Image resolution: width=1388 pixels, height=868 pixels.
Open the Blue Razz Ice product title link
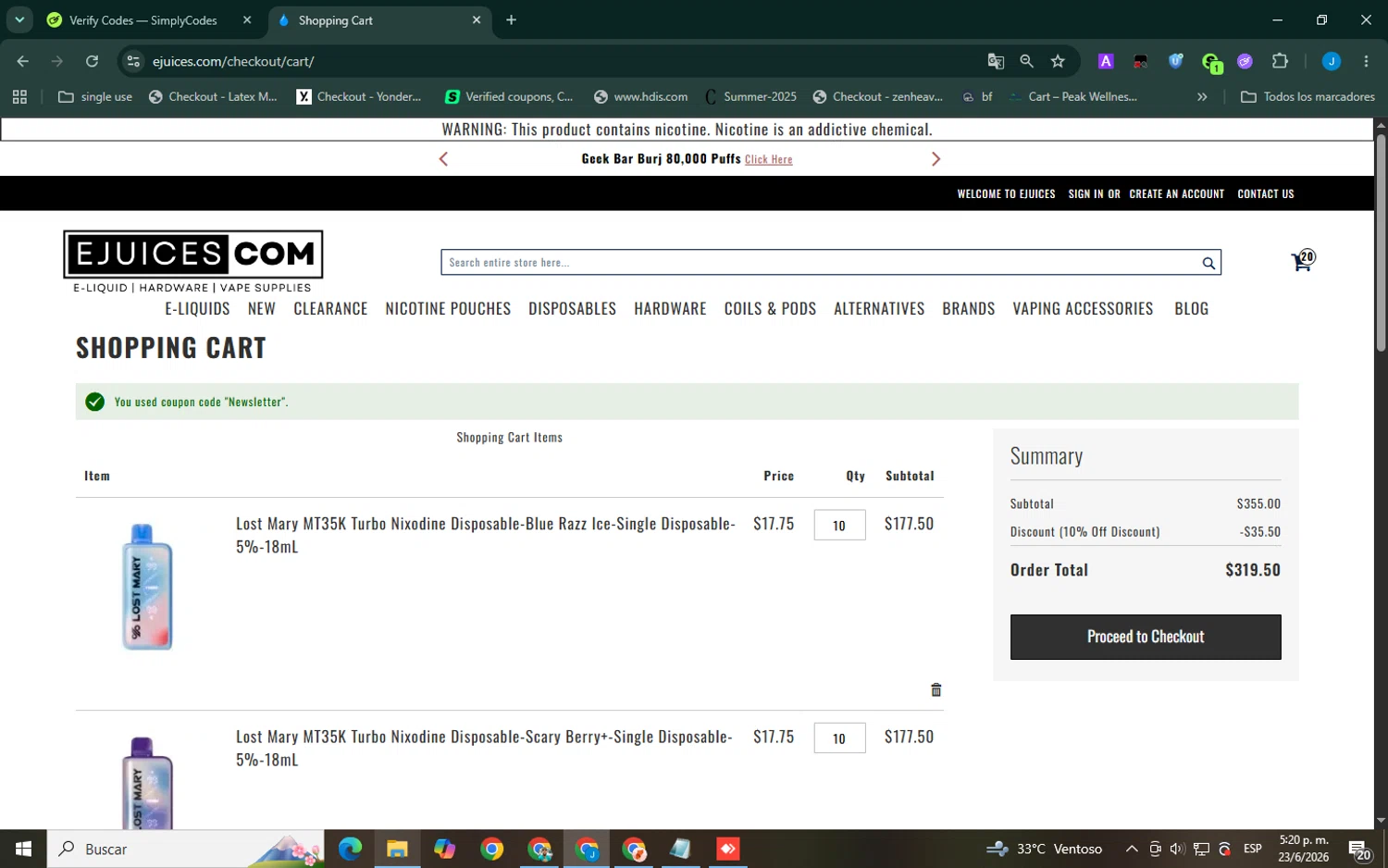486,535
